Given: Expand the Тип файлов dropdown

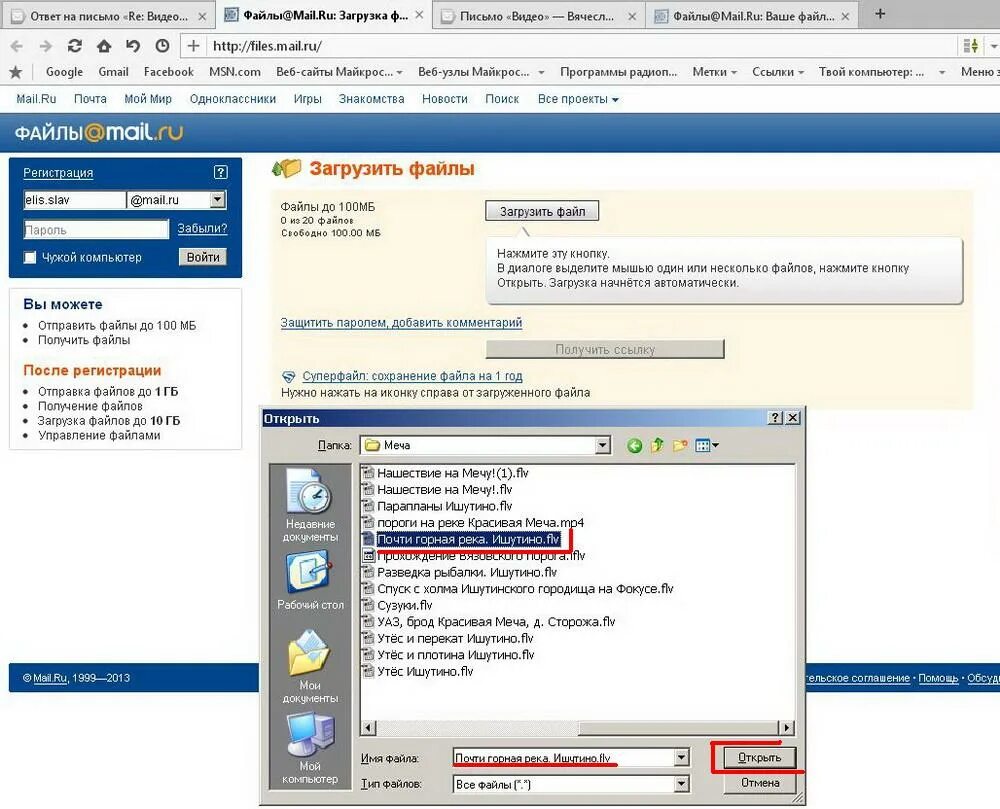Looking at the screenshot, I should point(681,783).
